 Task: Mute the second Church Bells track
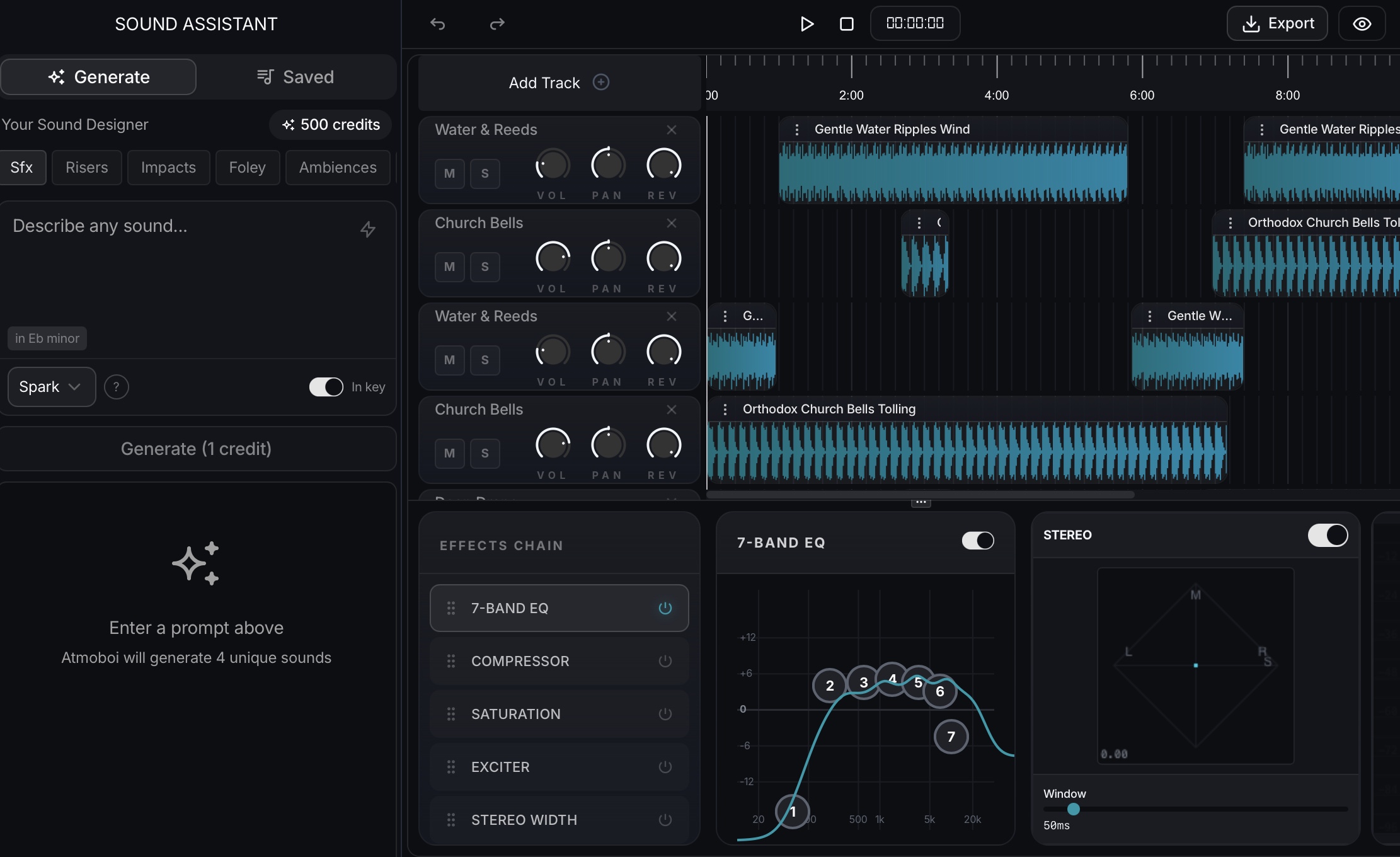click(449, 453)
